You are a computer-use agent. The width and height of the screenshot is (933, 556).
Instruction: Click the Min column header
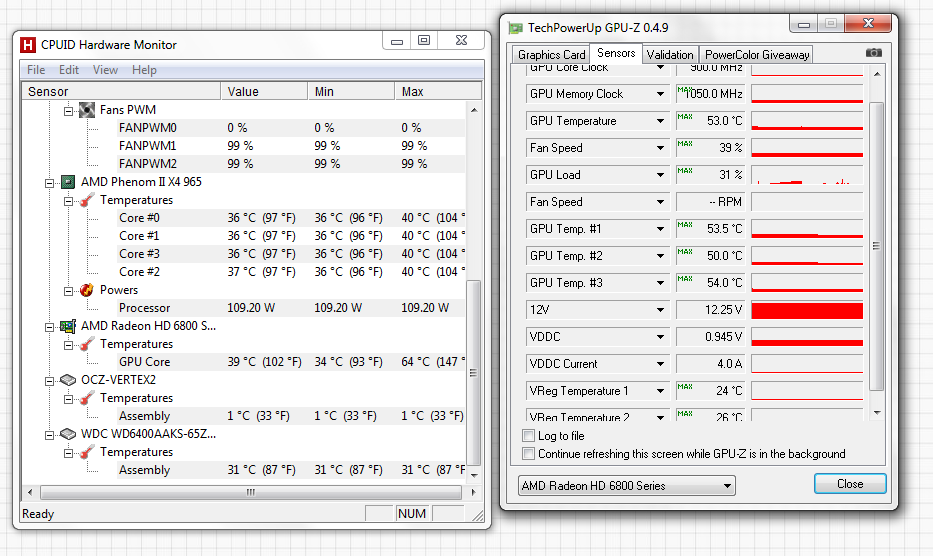351,92
